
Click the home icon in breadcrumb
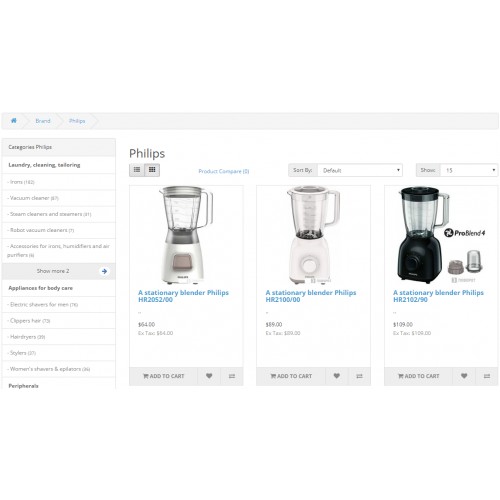tap(14, 121)
